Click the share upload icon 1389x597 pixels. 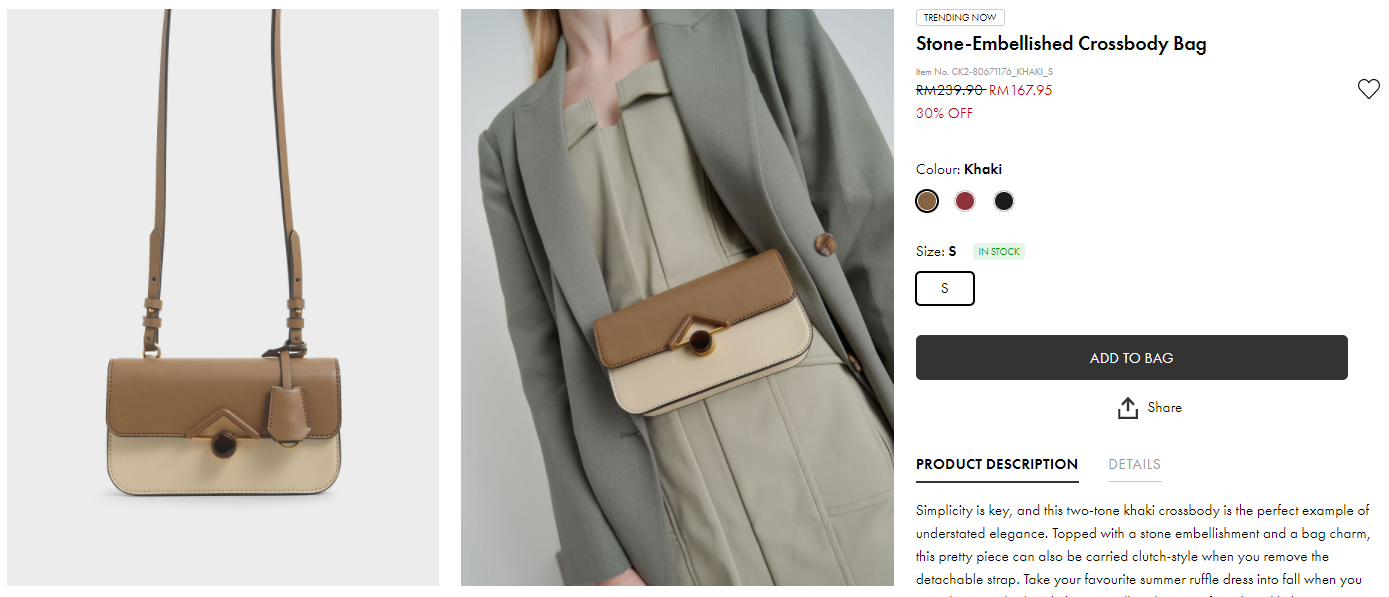[x=1128, y=408]
